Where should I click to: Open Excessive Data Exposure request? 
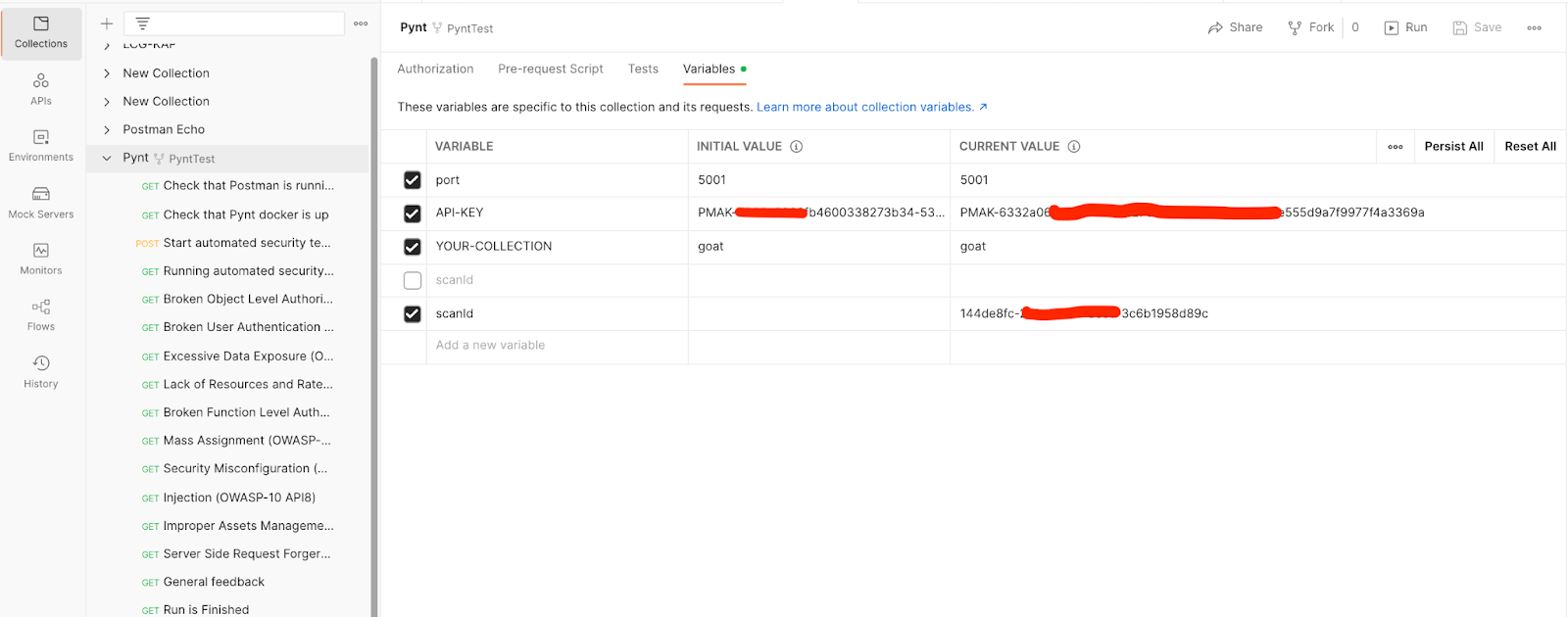237,356
